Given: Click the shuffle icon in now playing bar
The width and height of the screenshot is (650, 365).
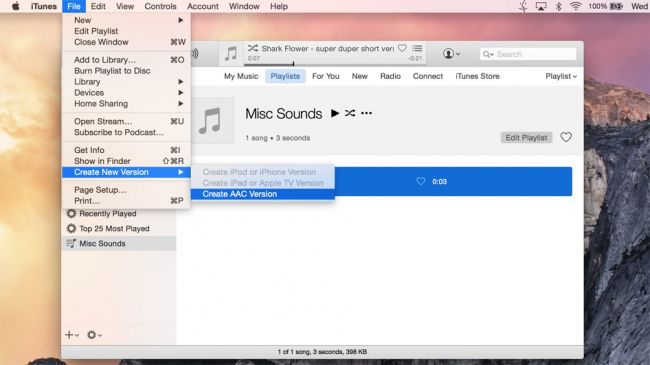Looking at the screenshot, I should [x=253, y=48].
